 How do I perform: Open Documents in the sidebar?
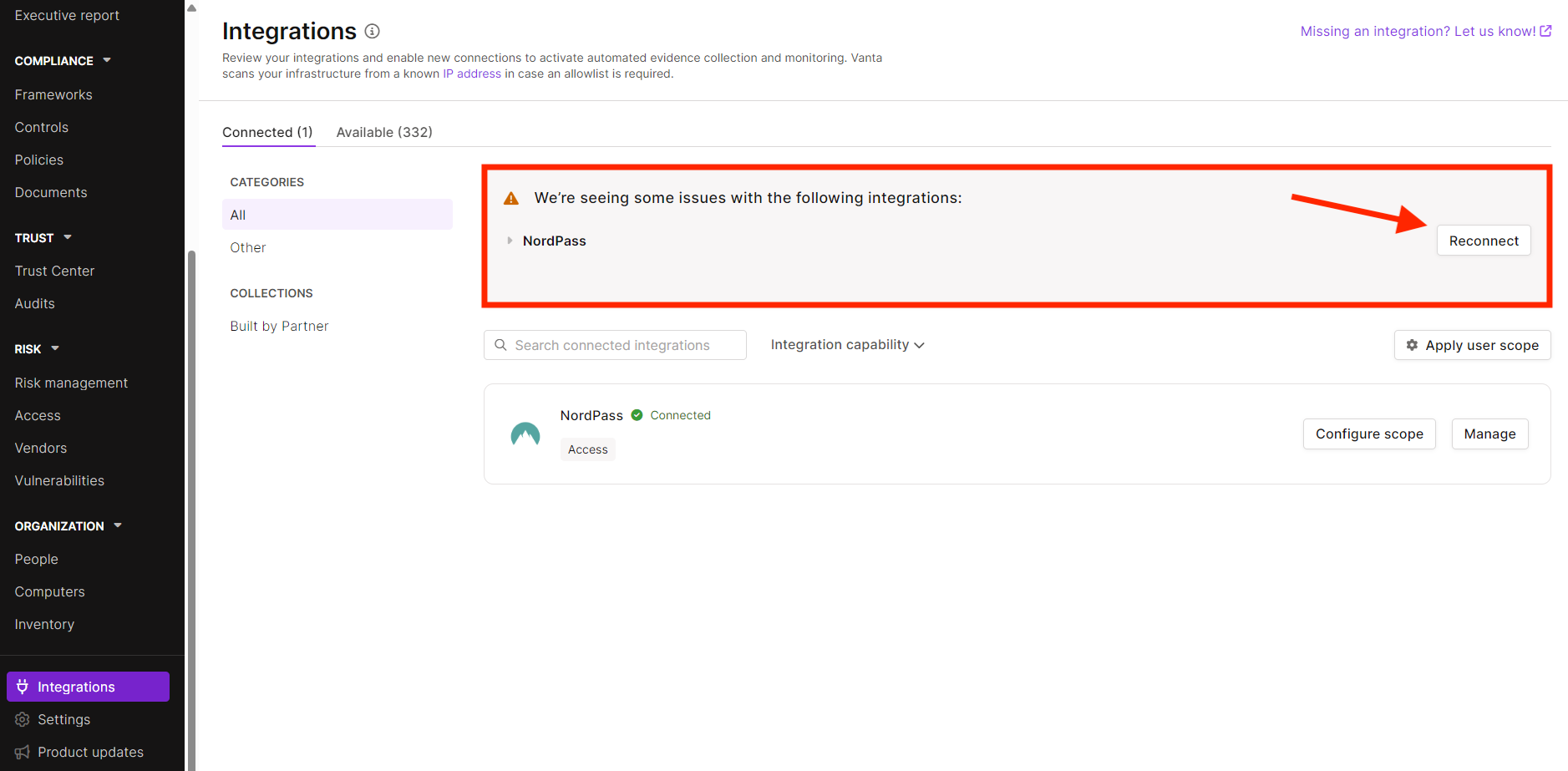(51, 192)
